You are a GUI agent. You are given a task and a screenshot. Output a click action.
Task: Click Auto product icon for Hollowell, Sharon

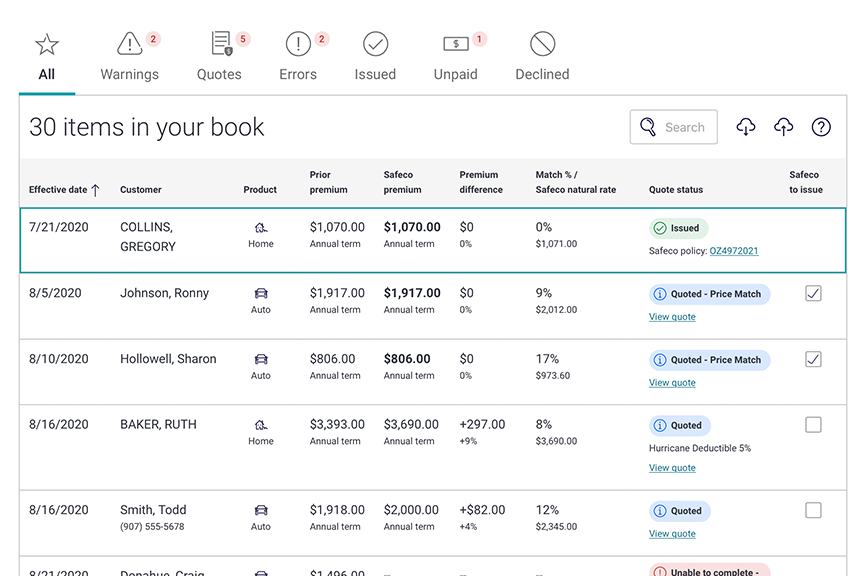[261, 359]
